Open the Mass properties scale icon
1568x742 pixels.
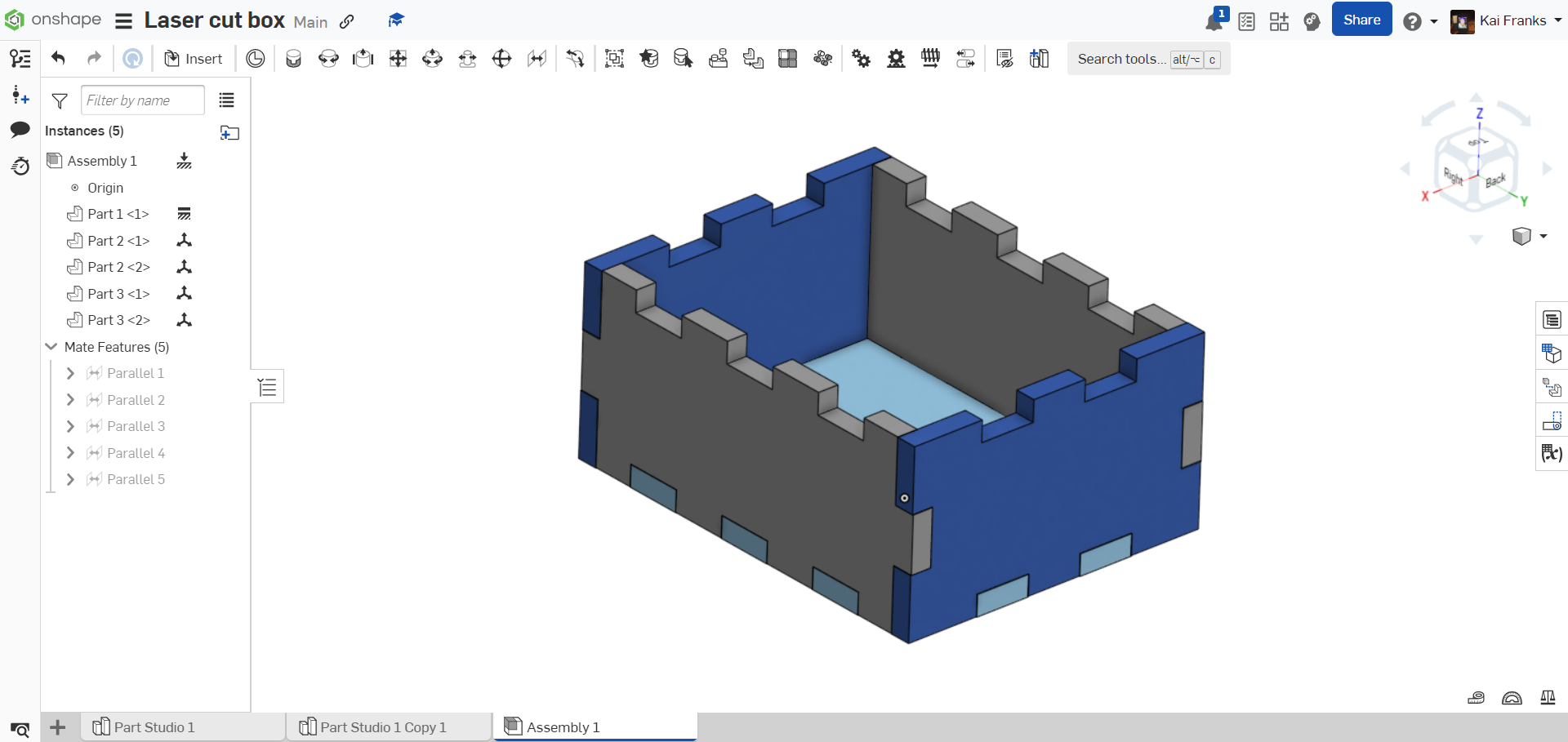tap(1548, 697)
